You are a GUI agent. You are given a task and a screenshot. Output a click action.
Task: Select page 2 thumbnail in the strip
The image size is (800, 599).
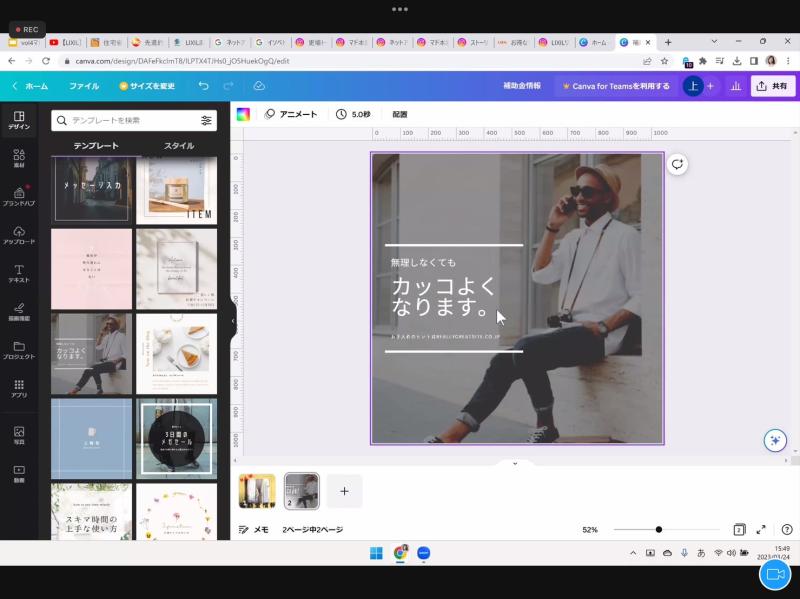coord(302,491)
